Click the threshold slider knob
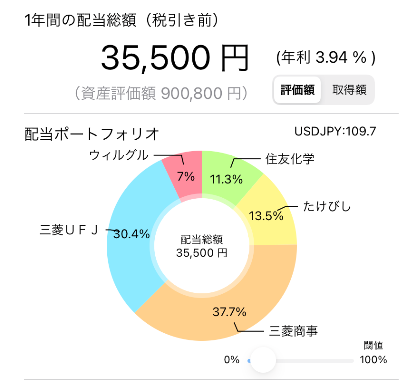This screenshot has width=400, height=391. pyautogui.click(x=263, y=360)
